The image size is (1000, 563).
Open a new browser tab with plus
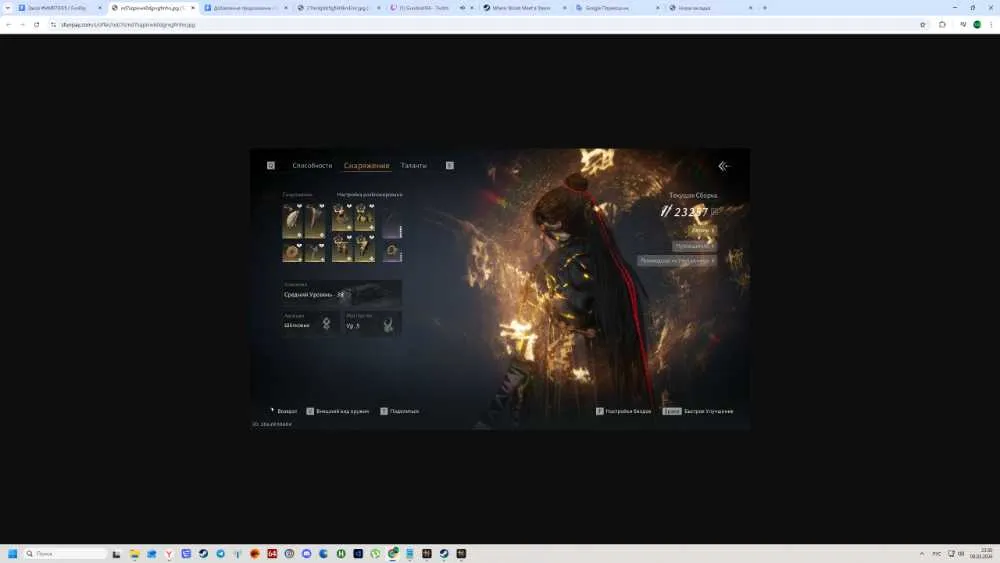(765, 8)
